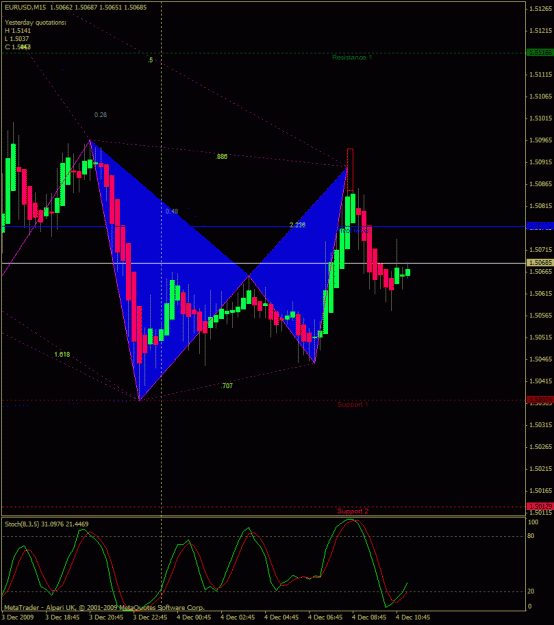Click the "L 1.5037" yesterday low text
The height and width of the screenshot is (625, 554).
(x=17, y=39)
